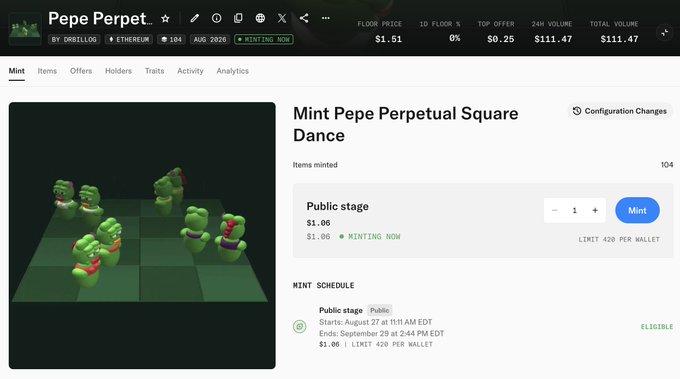Screen dimensions: 680x379
Task: Open the website globe icon
Action: [260, 18]
